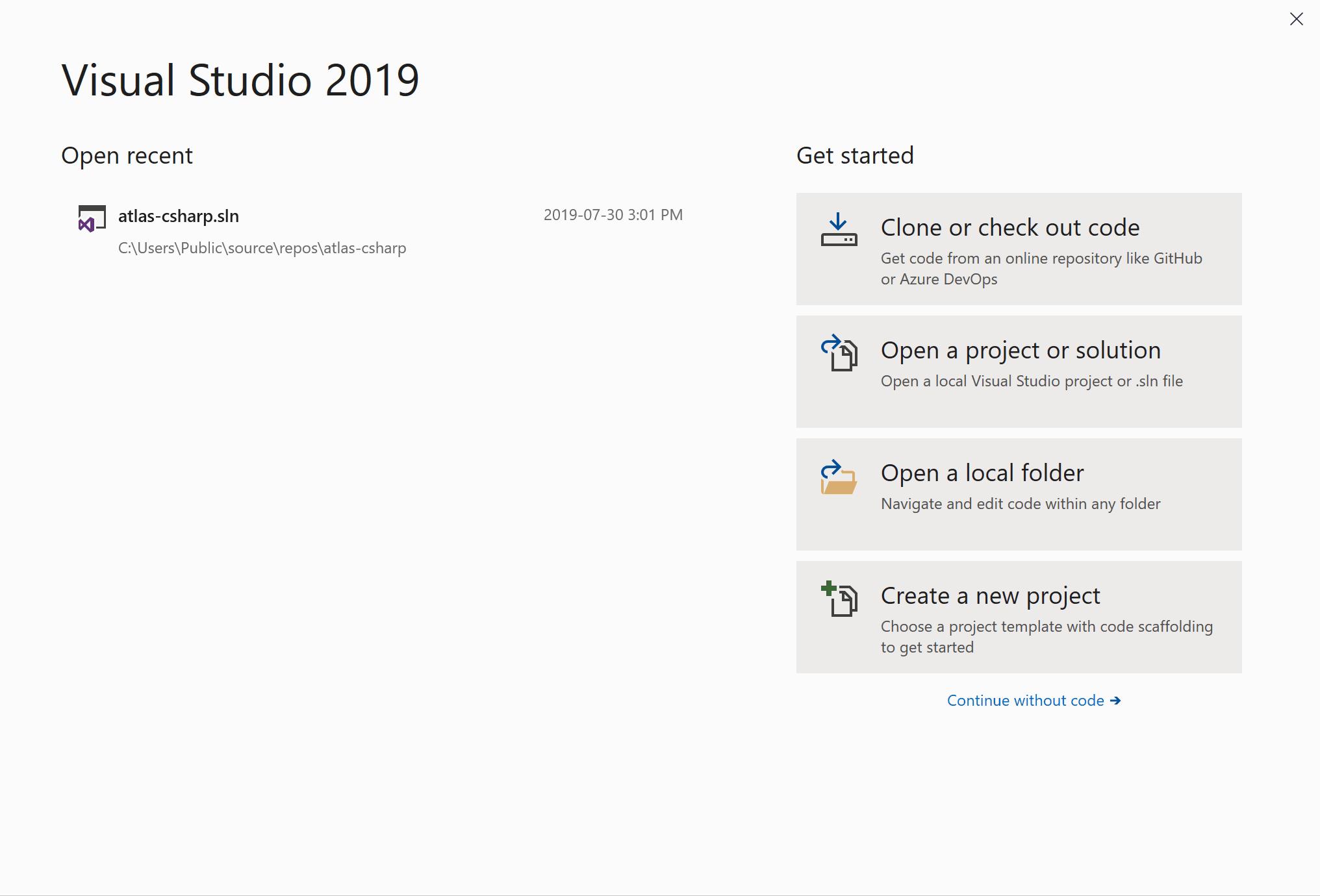The width and height of the screenshot is (1320, 896).
Task: Click the arrow icon next to Continue without code
Action: pyautogui.click(x=1115, y=701)
